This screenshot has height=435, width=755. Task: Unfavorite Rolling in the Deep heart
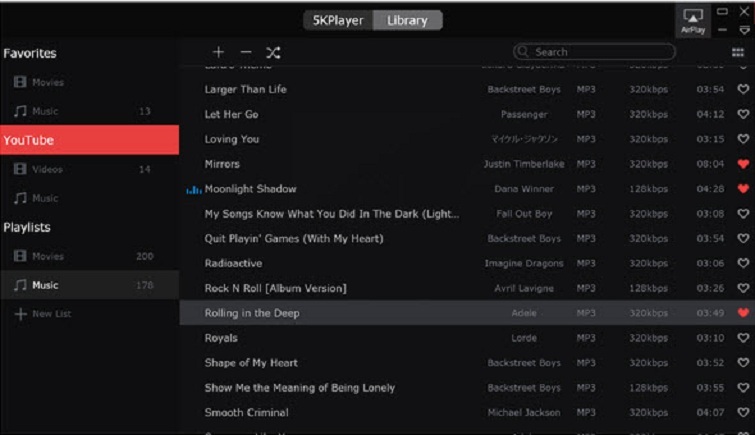742,313
